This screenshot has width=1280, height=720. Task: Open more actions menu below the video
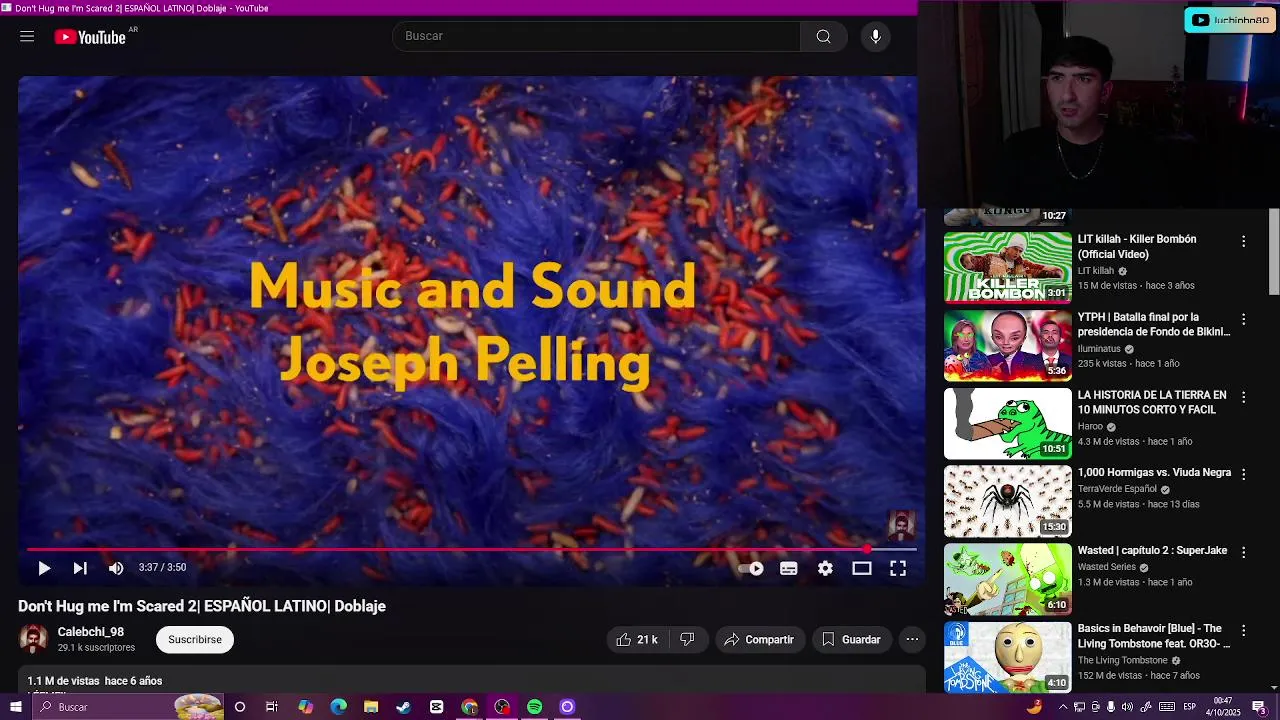point(912,640)
